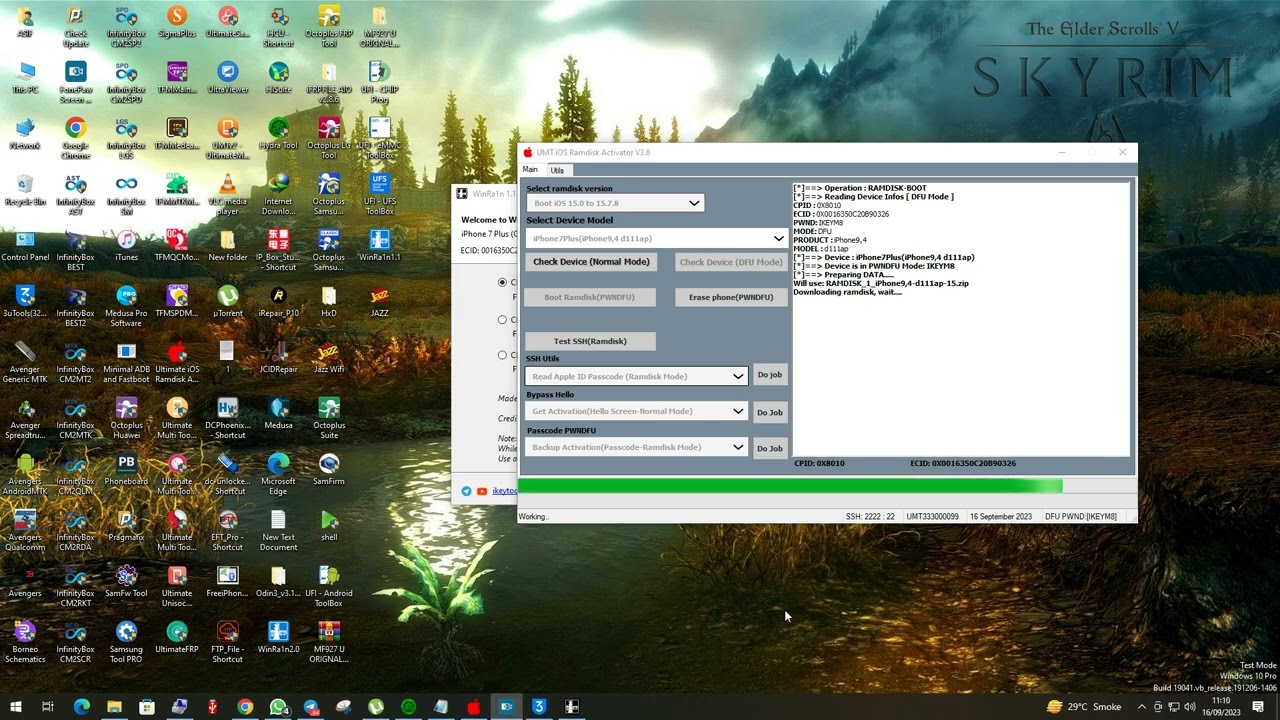Click the Test SSH(Ramdisk) button

point(590,341)
